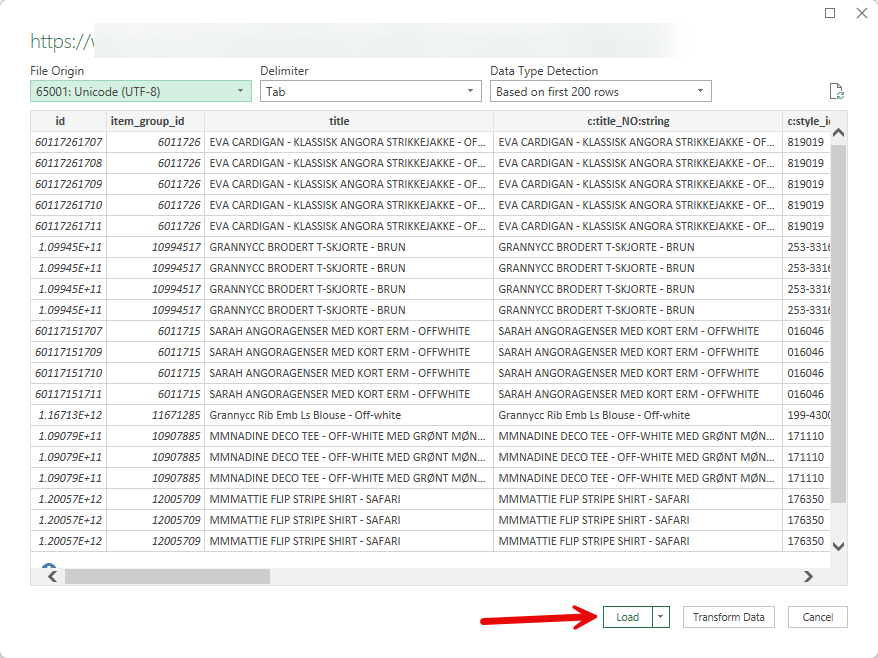Expand the Load button's dropdown arrow

point(661,617)
